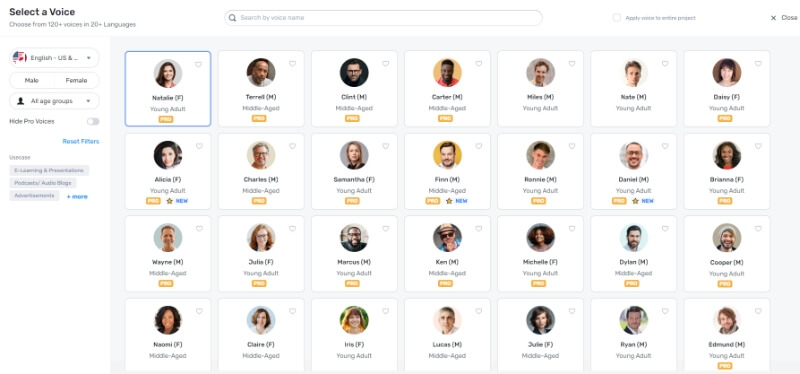Click the search magnifier icon
800x374 pixels.
pos(233,18)
